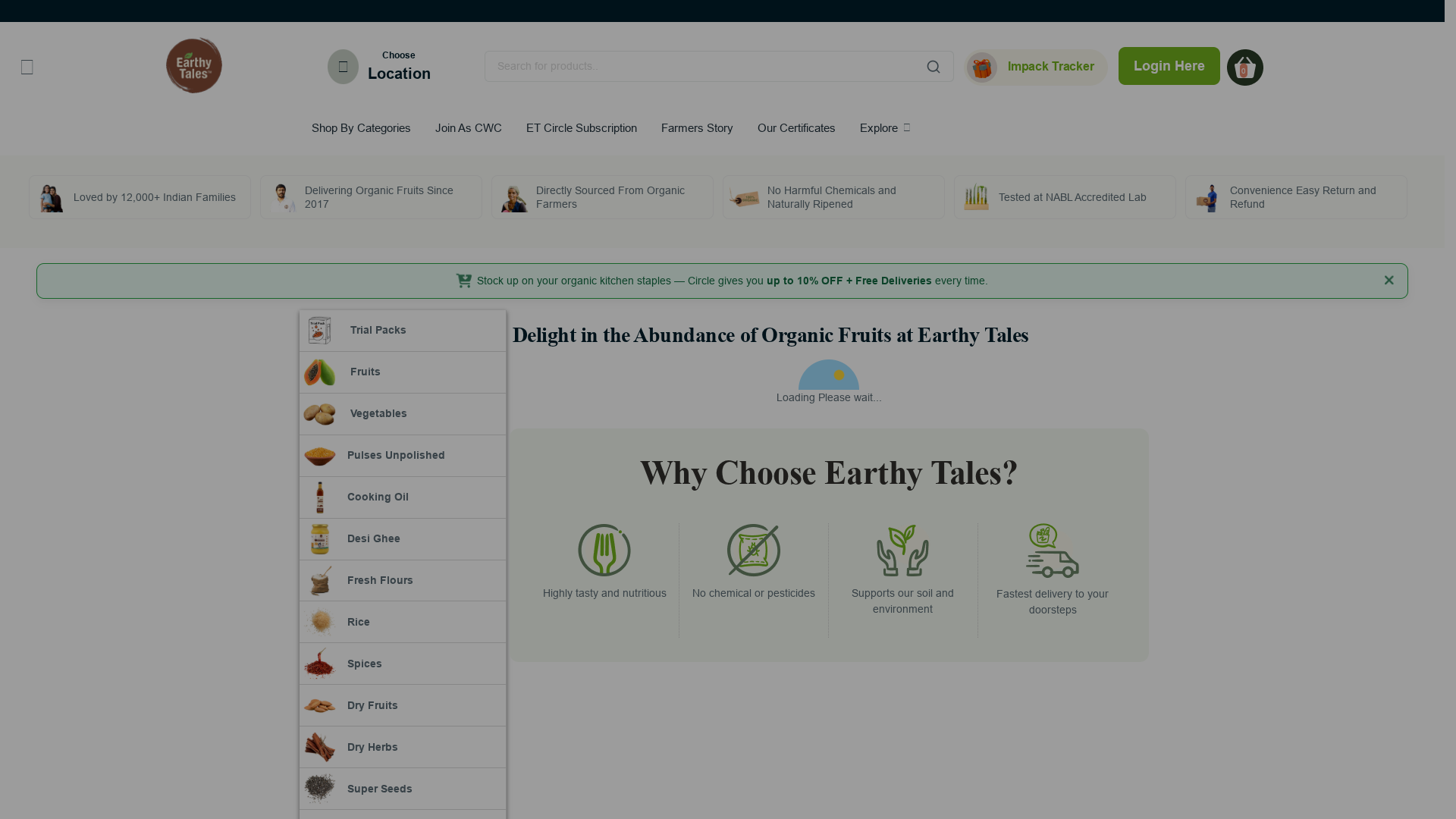The image size is (1456, 819).
Task: Open Shop By Categories menu
Action: 361,128
